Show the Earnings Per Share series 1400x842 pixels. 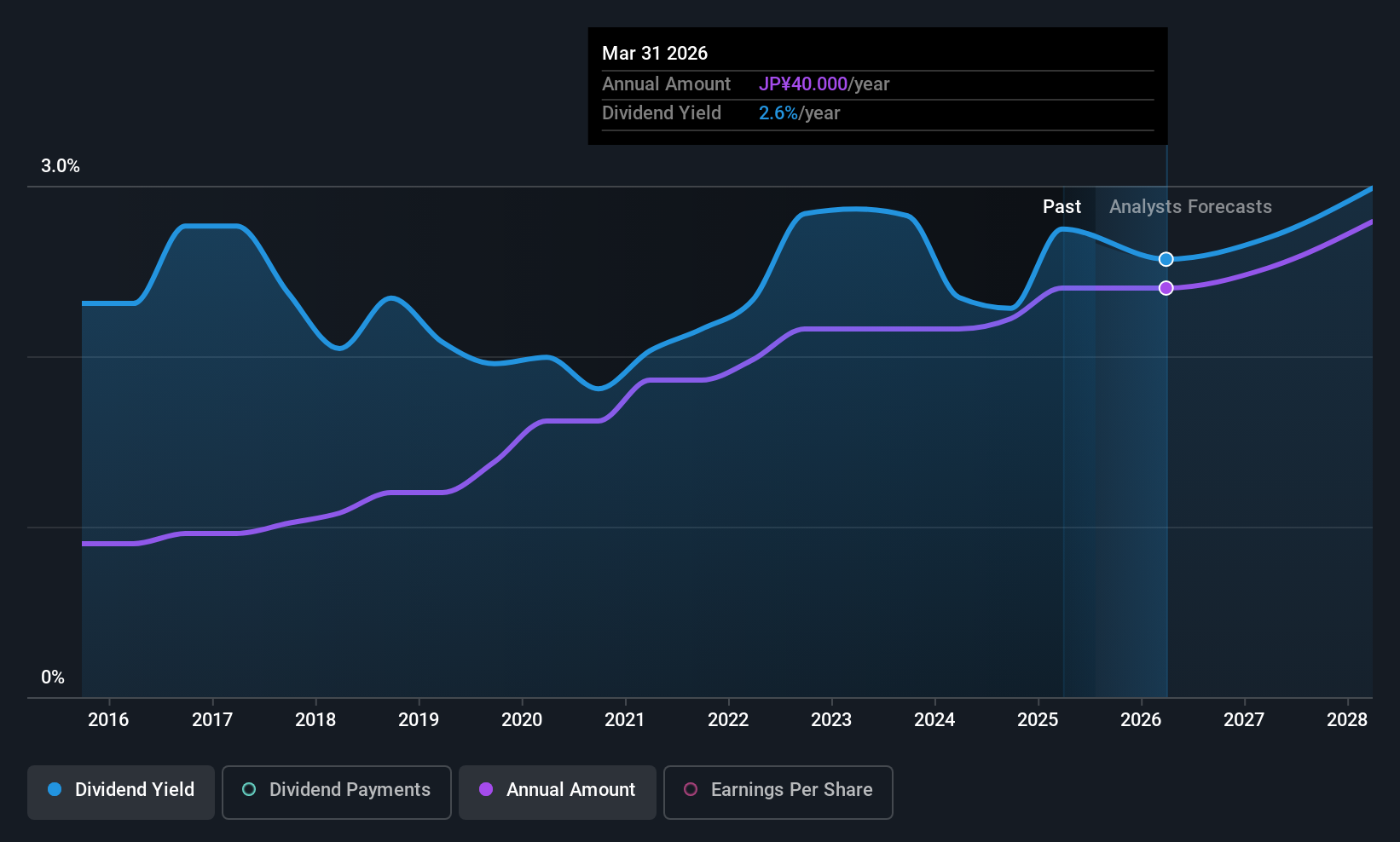pos(778,792)
